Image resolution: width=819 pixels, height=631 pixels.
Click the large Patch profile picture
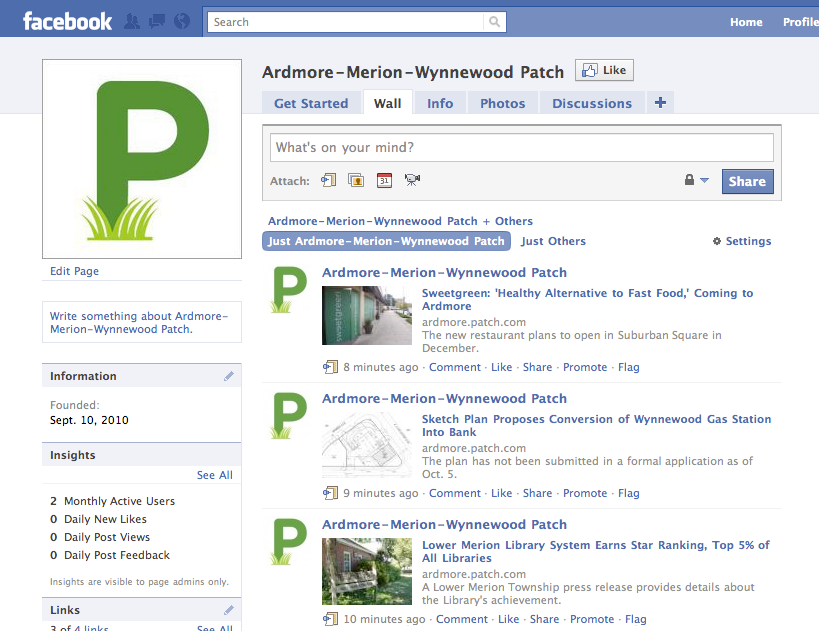point(142,159)
